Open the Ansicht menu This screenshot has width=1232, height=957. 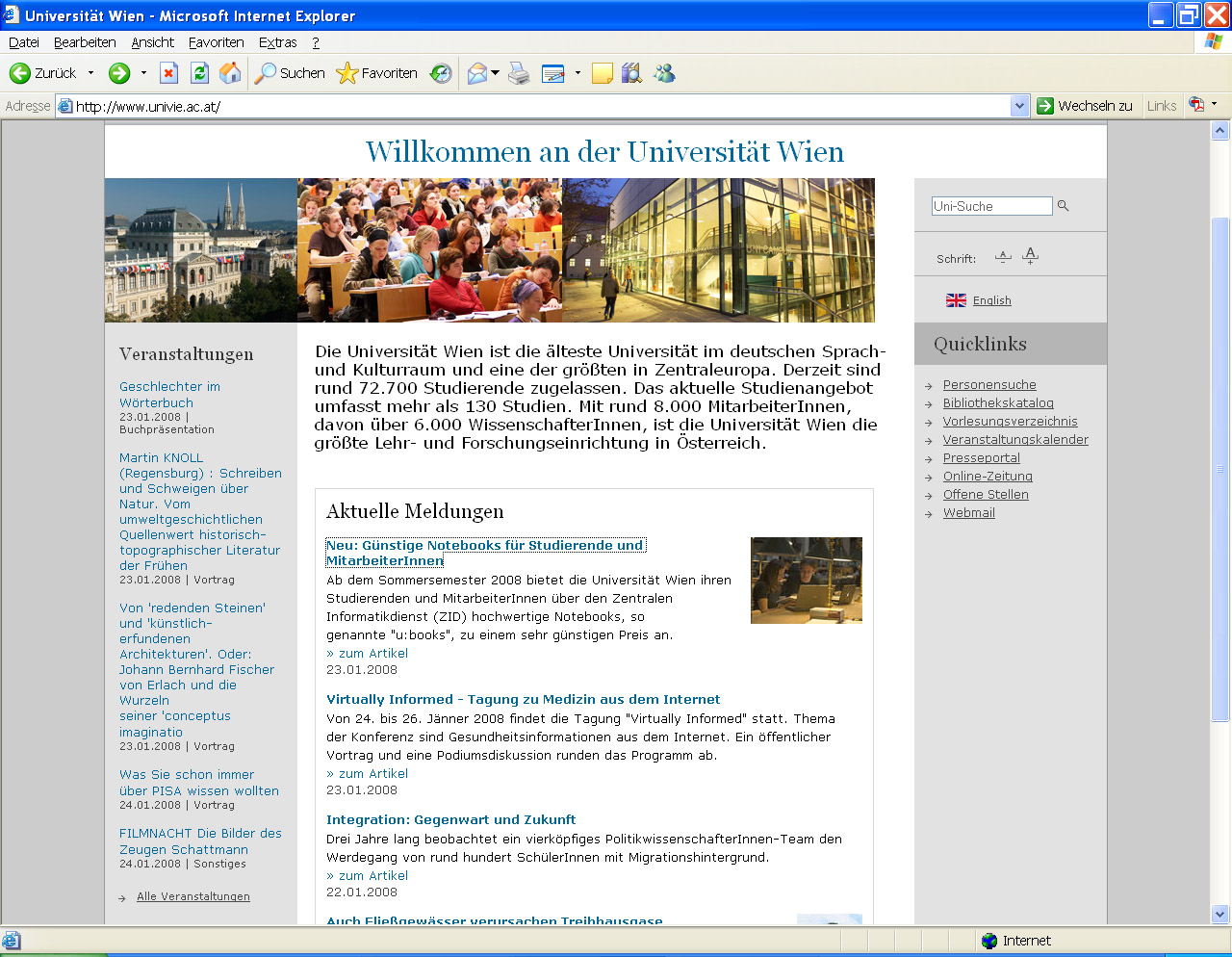point(153,42)
